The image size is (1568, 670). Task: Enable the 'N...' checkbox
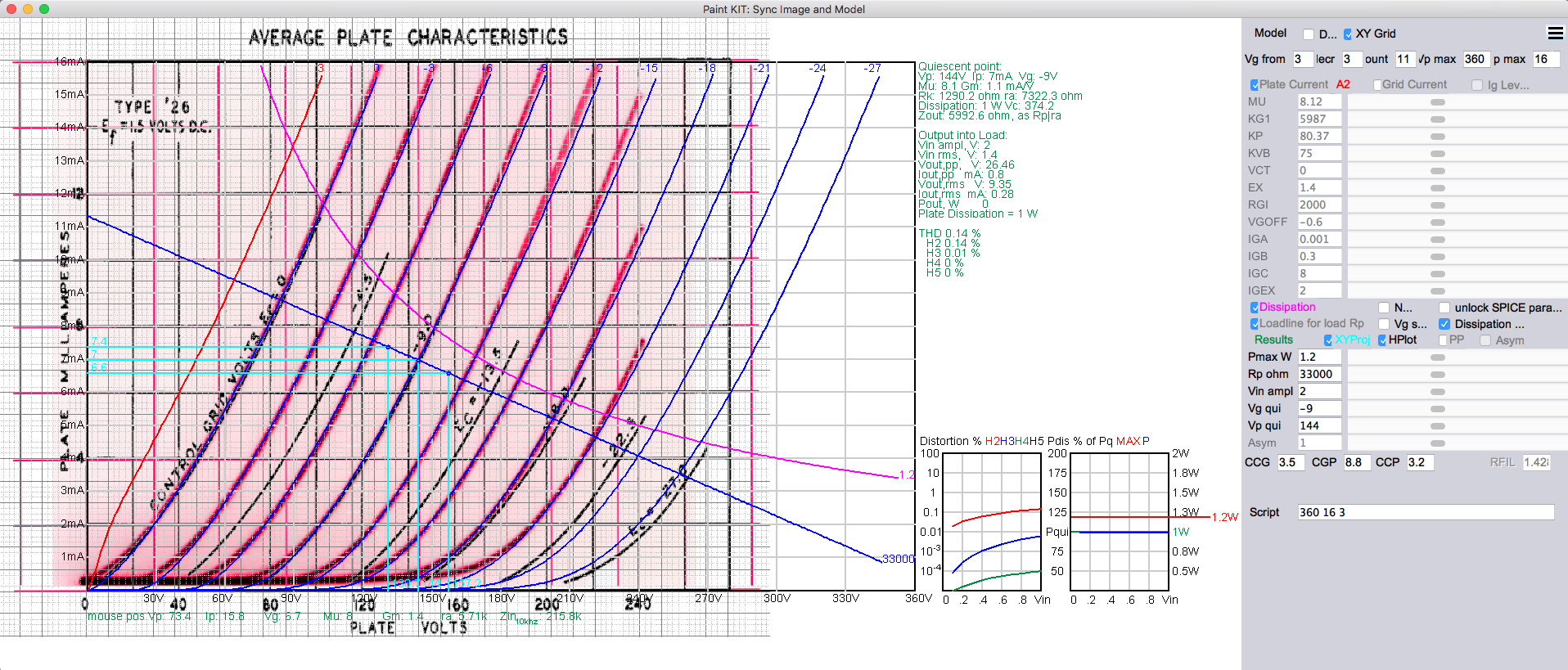coord(1384,308)
